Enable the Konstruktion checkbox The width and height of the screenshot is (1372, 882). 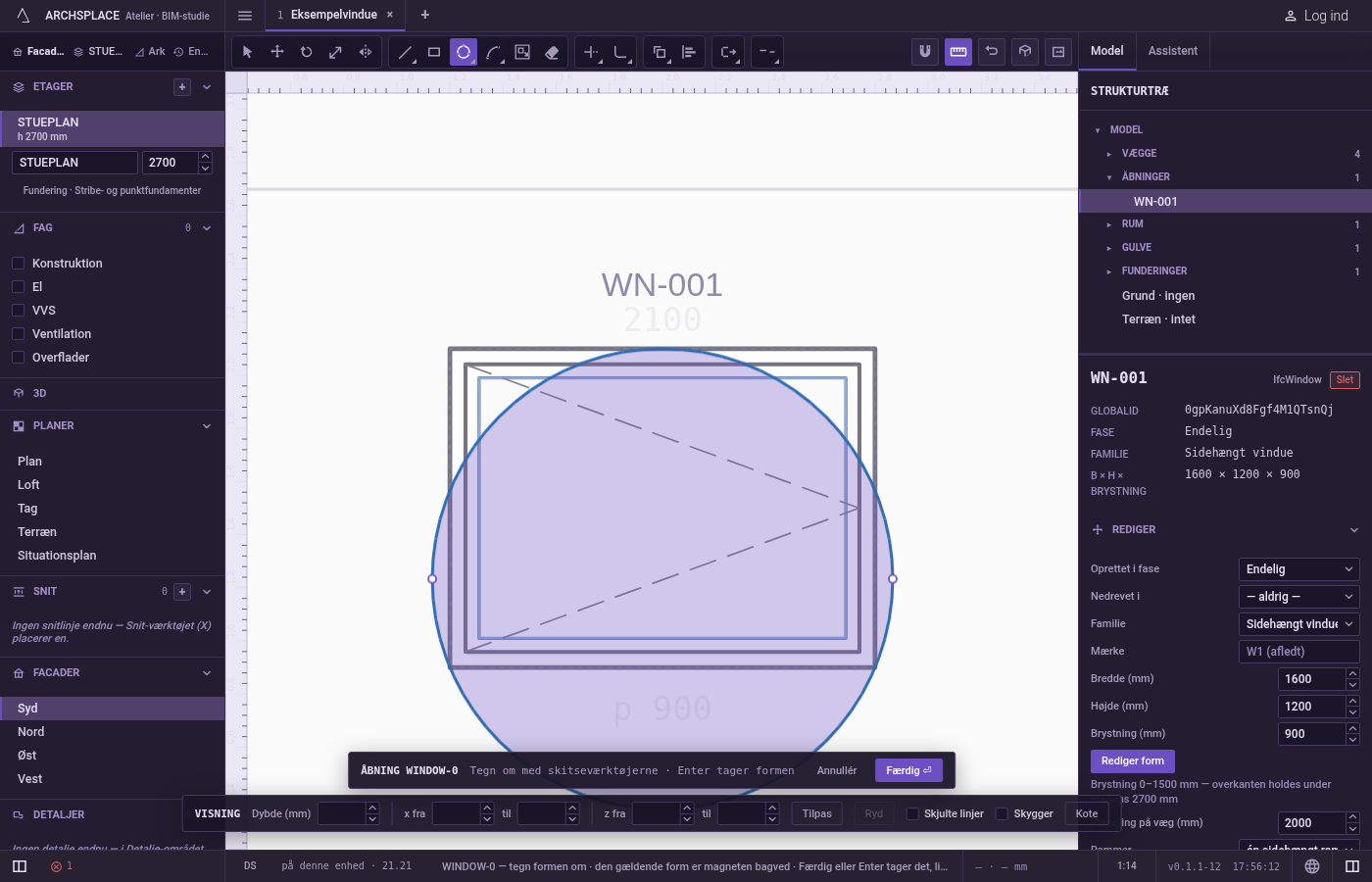pyautogui.click(x=18, y=263)
